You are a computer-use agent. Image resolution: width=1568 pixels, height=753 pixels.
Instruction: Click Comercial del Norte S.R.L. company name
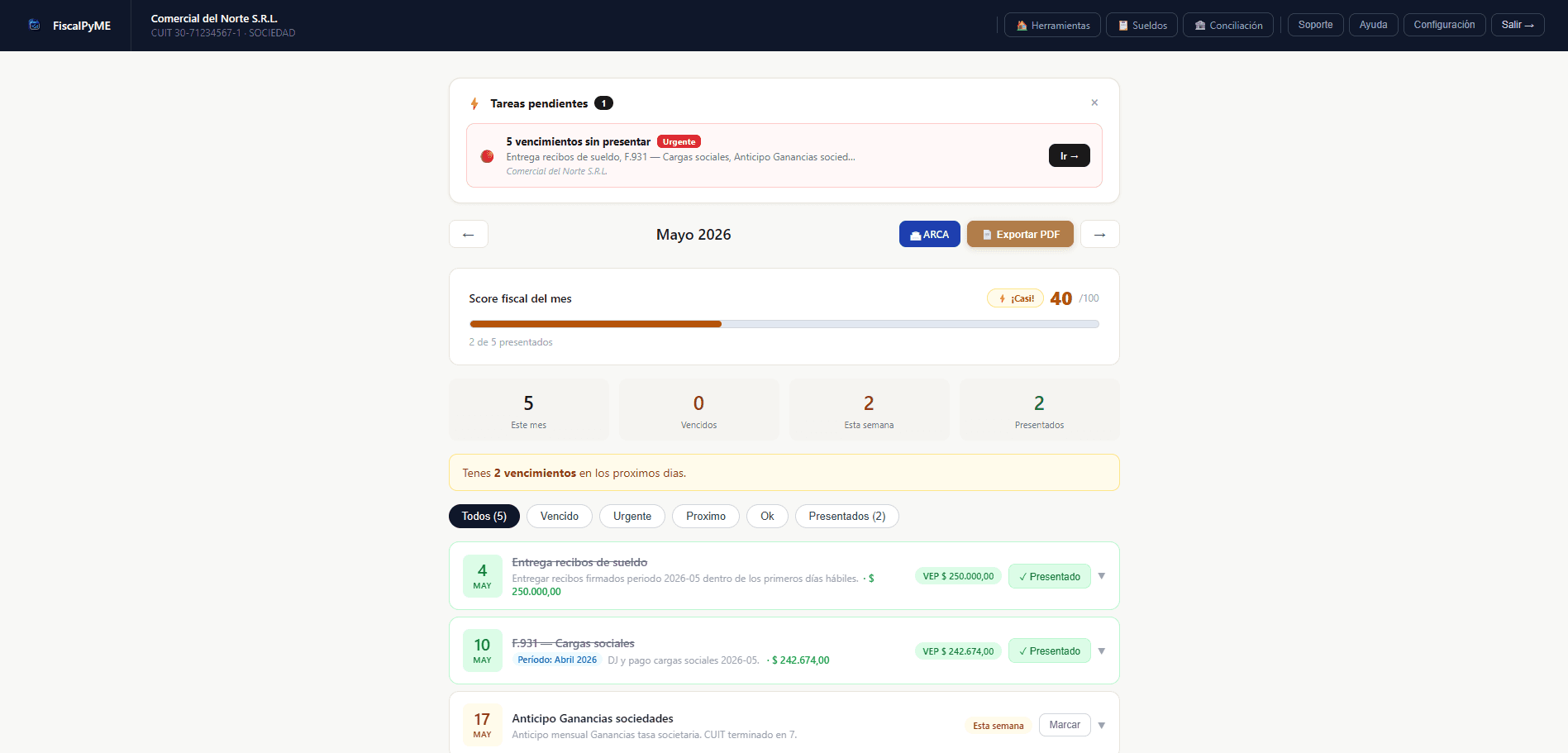(214, 18)
